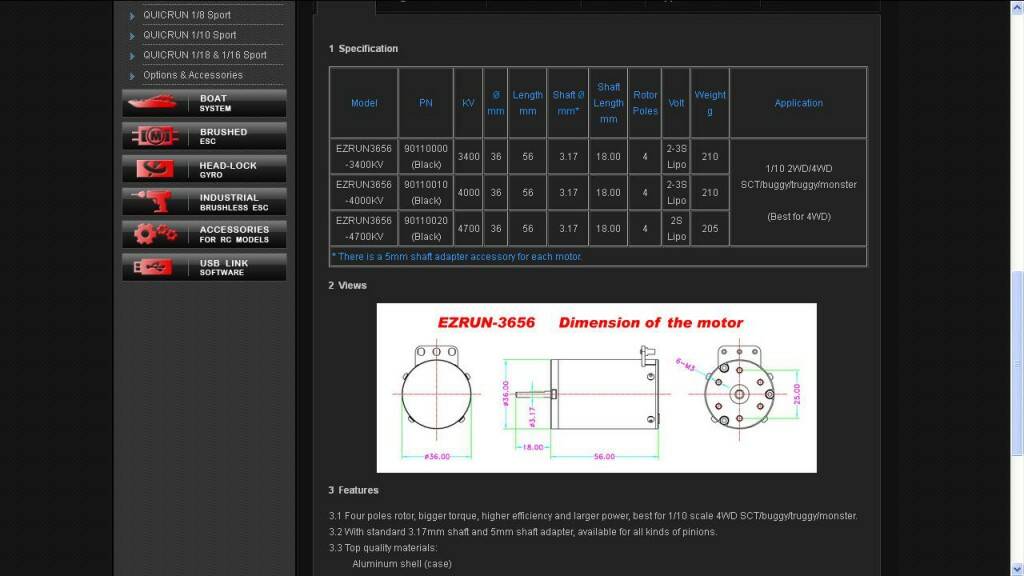Click the '2 Views' heading
This screenshot has height=576, width=1024.
click(x=347, y=285)
